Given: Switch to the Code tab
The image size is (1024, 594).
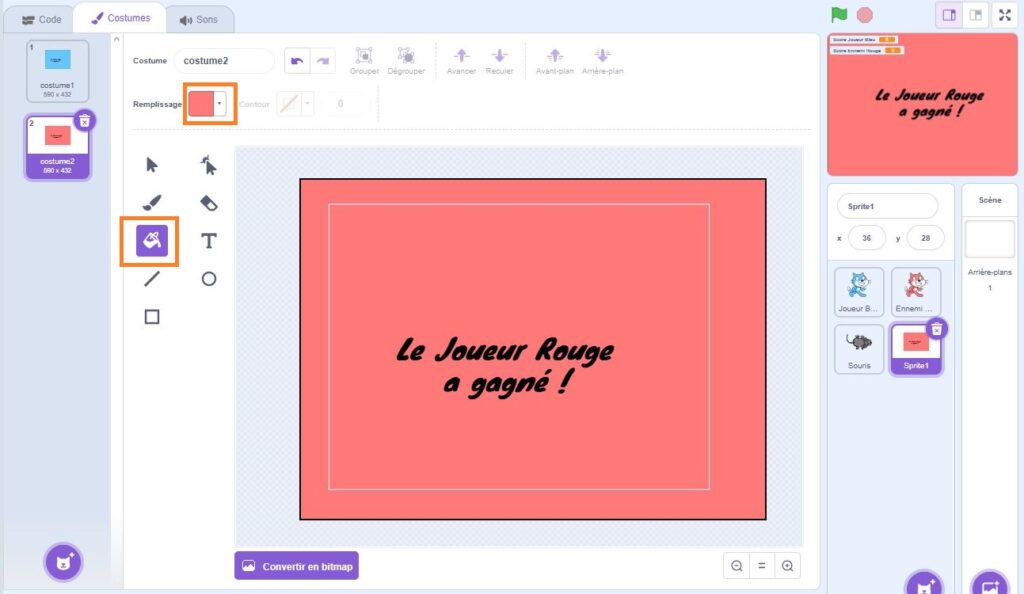Looking at the screenshot, I should point(42,19).
